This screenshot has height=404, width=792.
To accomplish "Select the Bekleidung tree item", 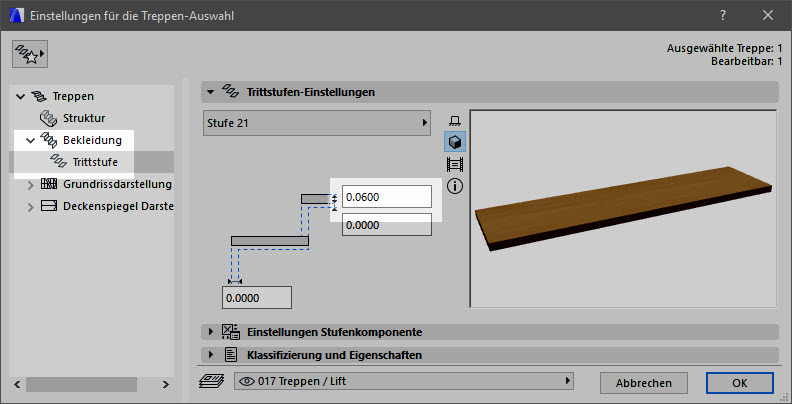I will [x=92, y=140].
